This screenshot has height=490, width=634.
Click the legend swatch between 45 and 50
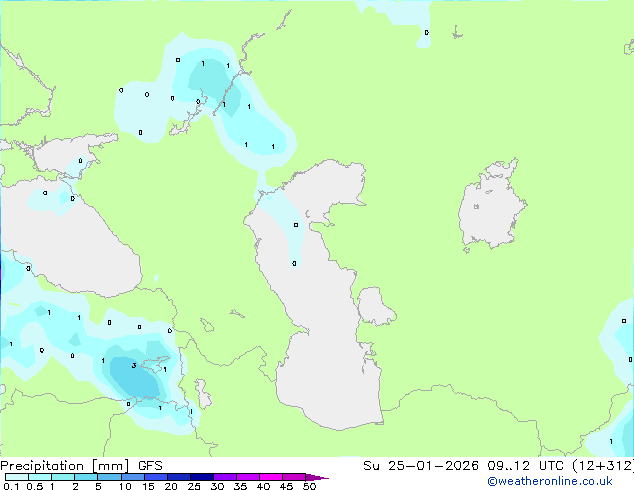tap(294, 477)
